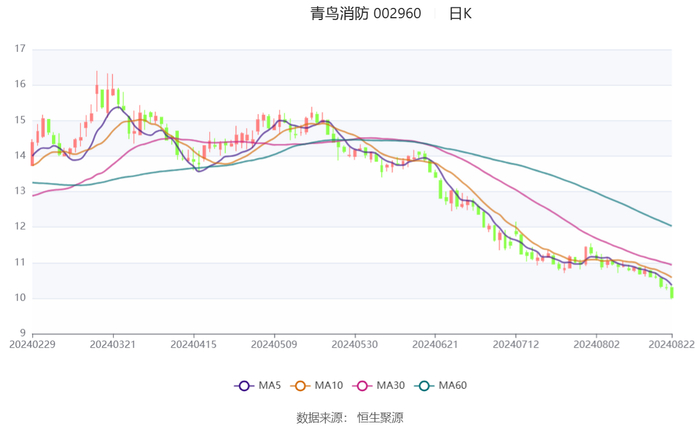
Task: Click the 20240802 date axis label
Action: pos(596,344)
